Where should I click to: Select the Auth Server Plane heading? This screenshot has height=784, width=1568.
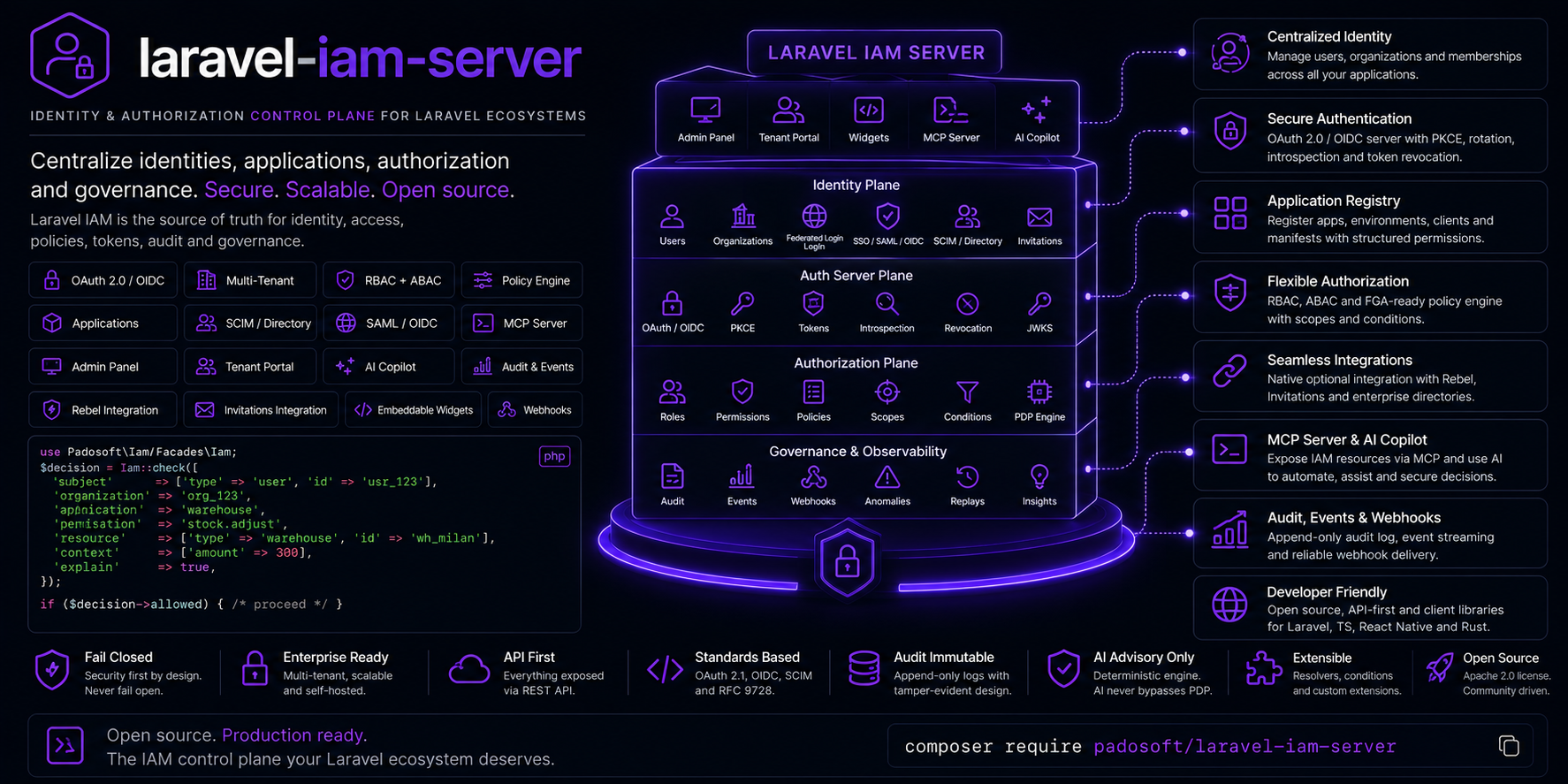[x=856, y=275]
